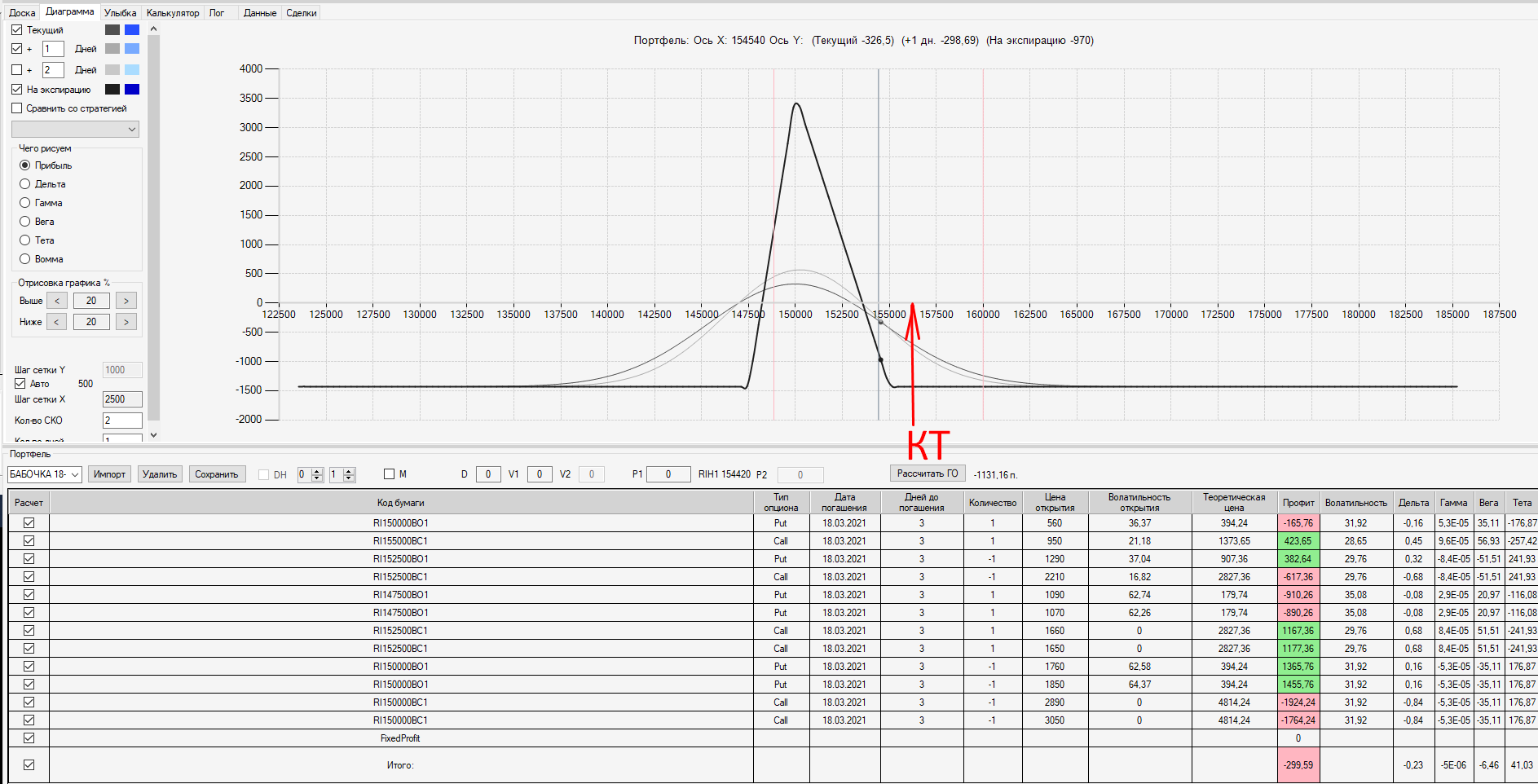Click the Импорт button

(x=109, y=474)
